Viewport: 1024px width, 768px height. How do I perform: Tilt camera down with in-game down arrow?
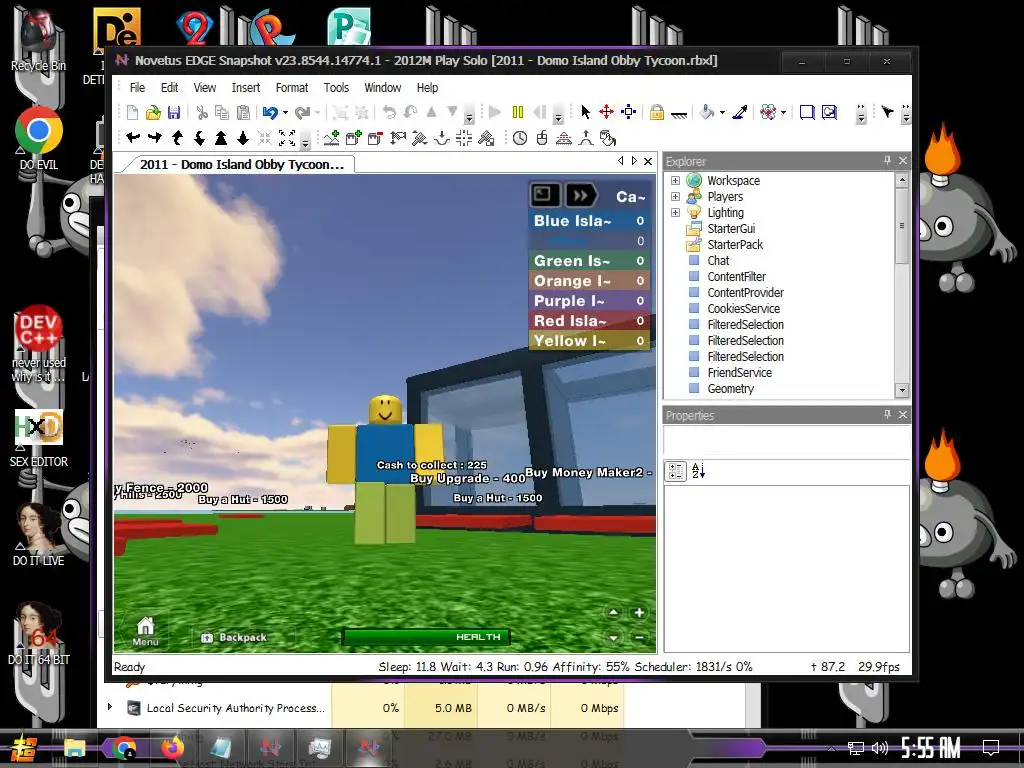pyautogui.click(x=613, y=637)
